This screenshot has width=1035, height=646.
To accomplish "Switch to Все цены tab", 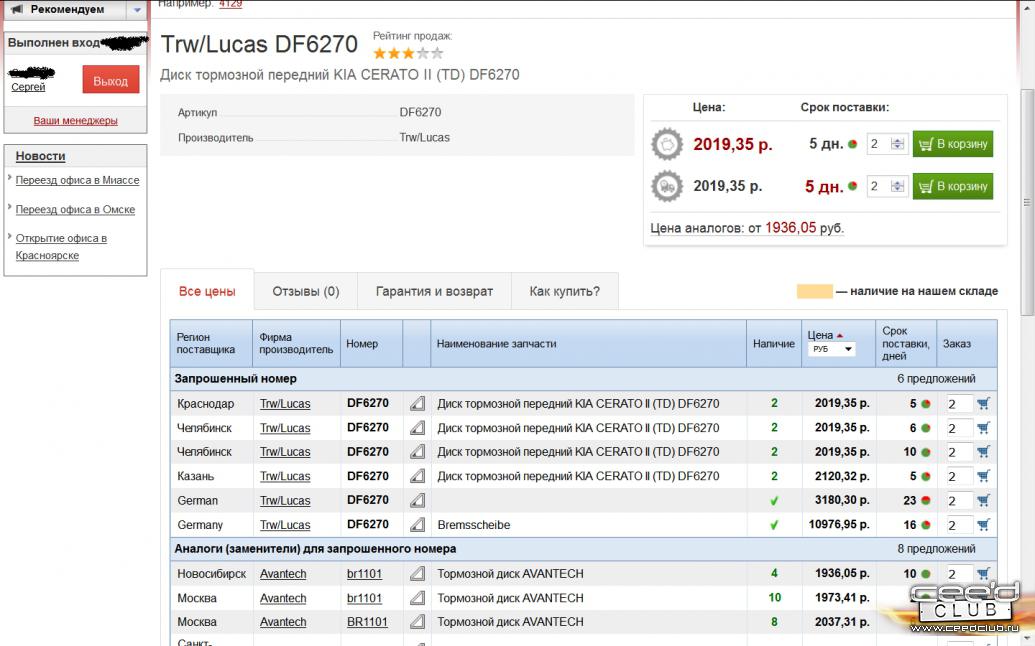I will click(207, 291).
